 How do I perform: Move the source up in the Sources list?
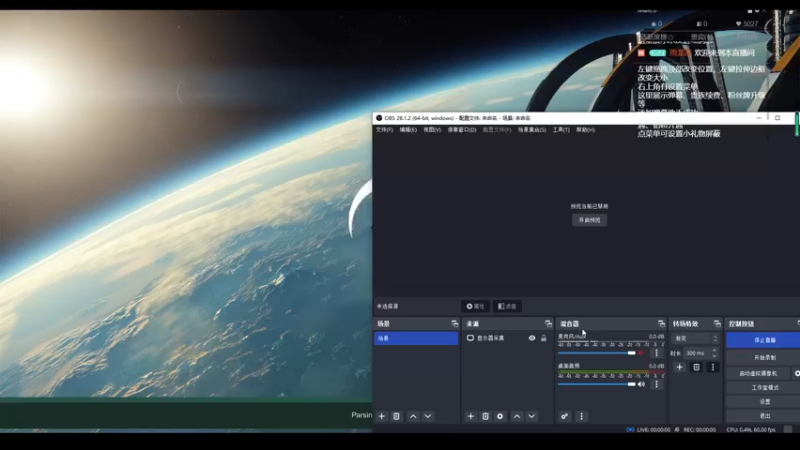pos(517,416)
